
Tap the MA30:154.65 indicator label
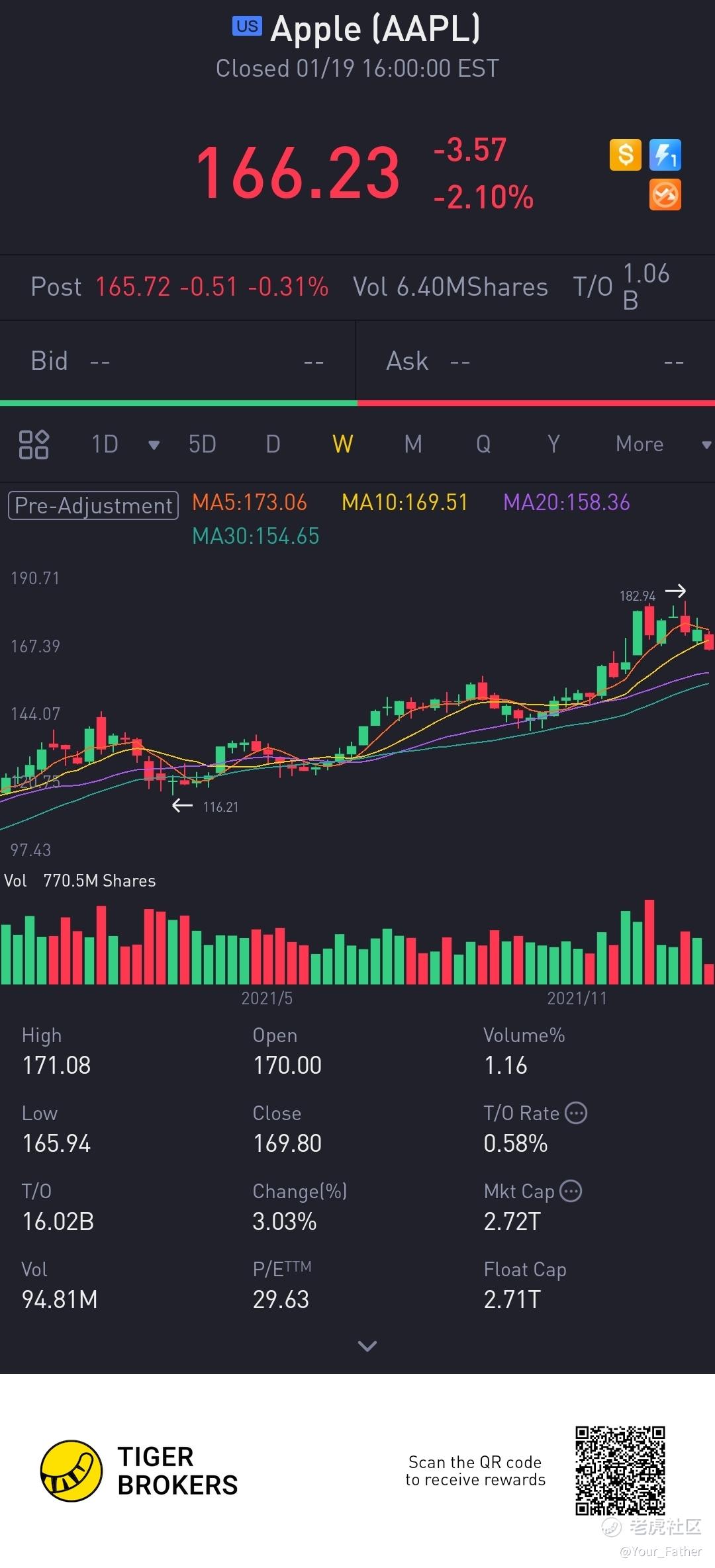256,536
